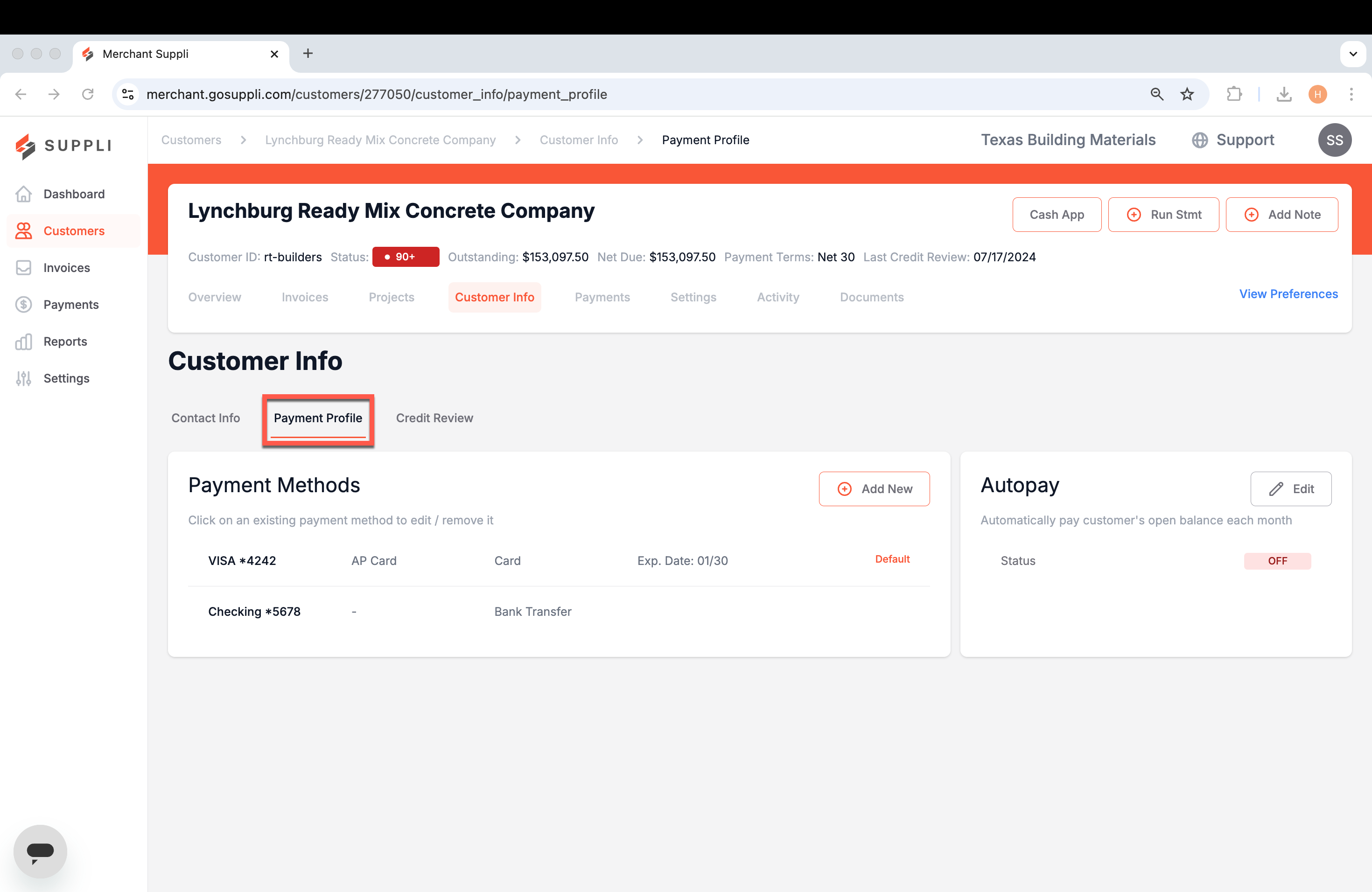This screenshot has width=1372, height=892.
Task: Open the Chrome three-dot menu
Action: click(x=1351, y=94)
